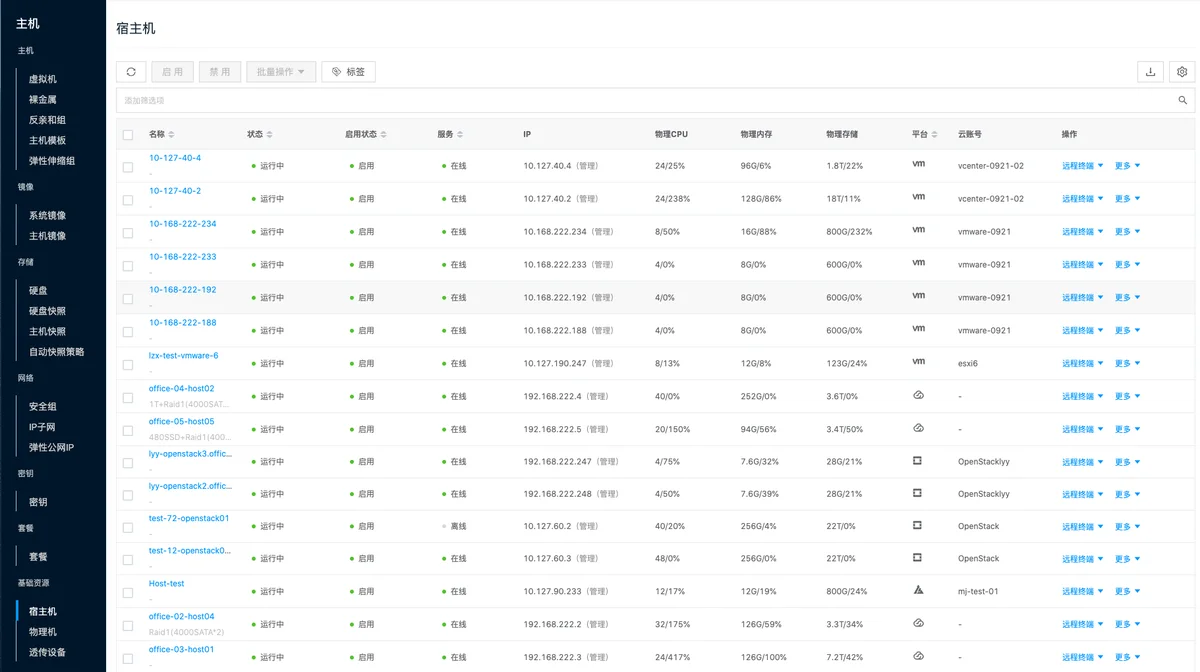1200x672 pixels.
Task: Open 远程终端 dropdown for 10-127-40-4
Action: point(1082,166)
